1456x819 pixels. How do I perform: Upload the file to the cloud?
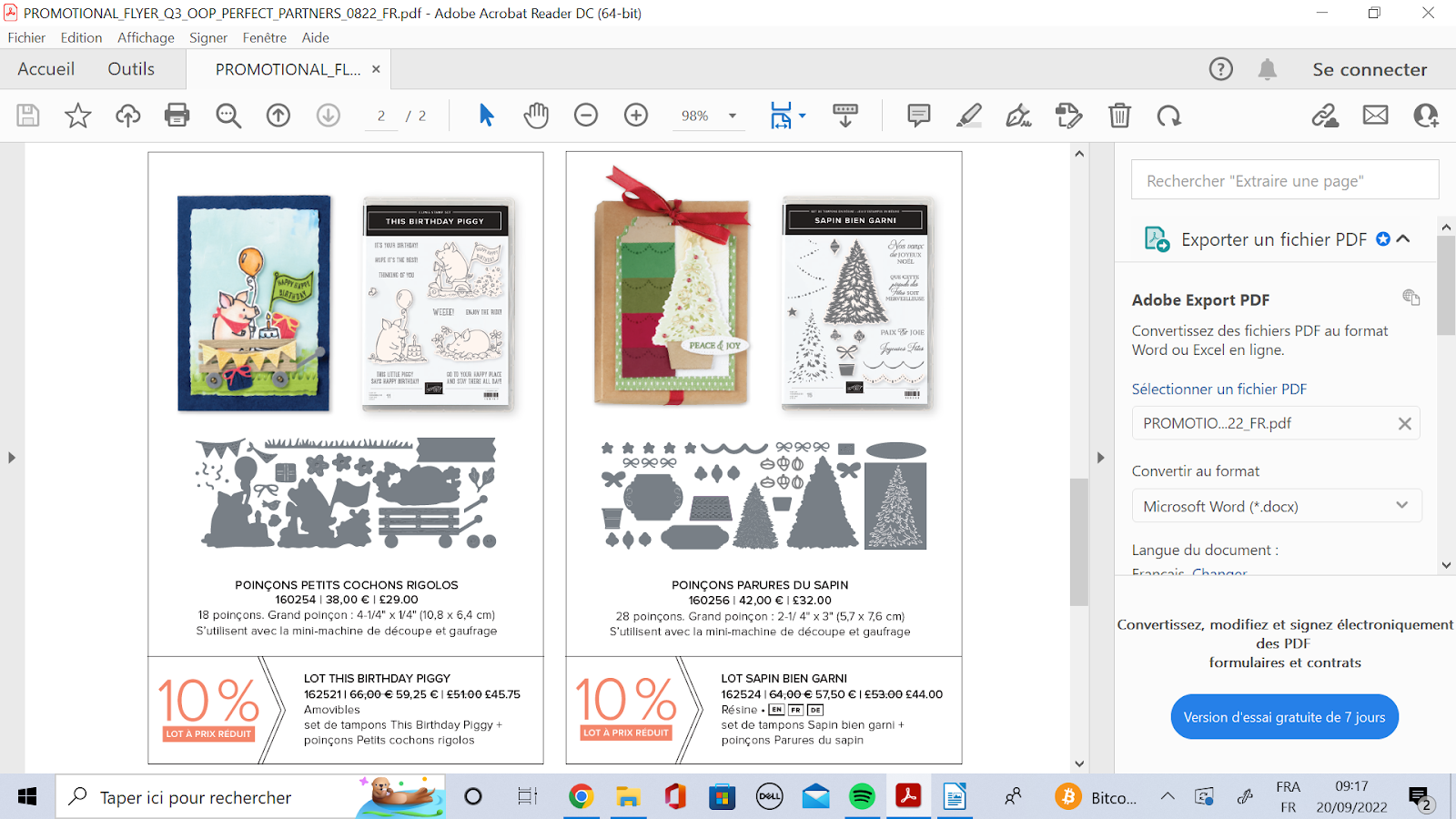pos(128,116)
